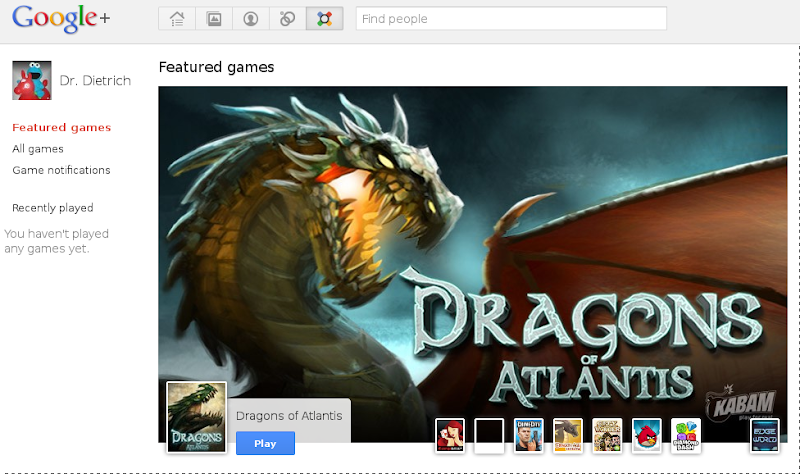
Task: Open Dr. Dietrich's profile picture
Action: coord(32,80)
